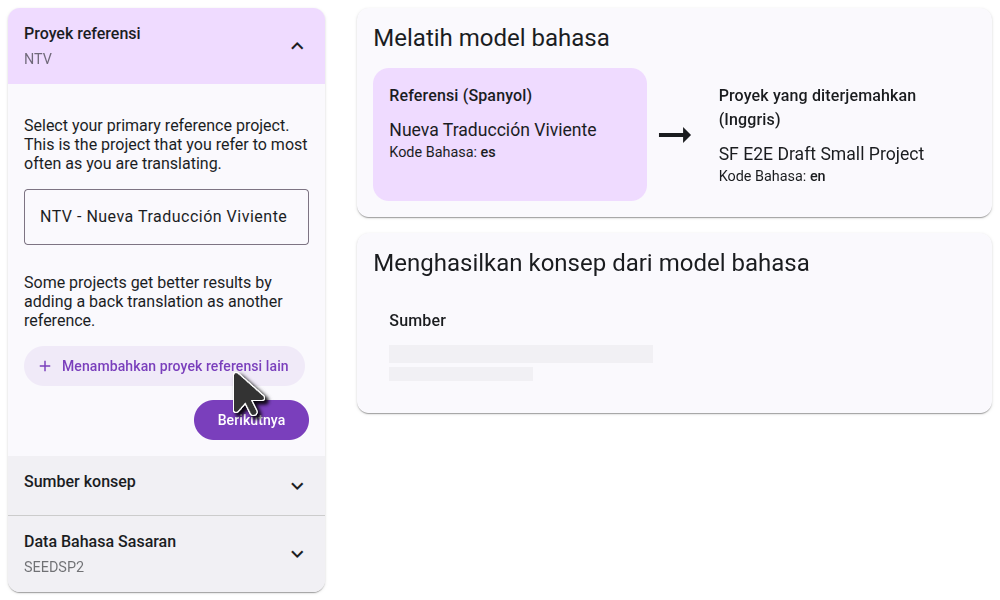Expand Data Bahasa Sasaran using its chevron
Screen dimensions: 1000x600
(x=297, y=554)
